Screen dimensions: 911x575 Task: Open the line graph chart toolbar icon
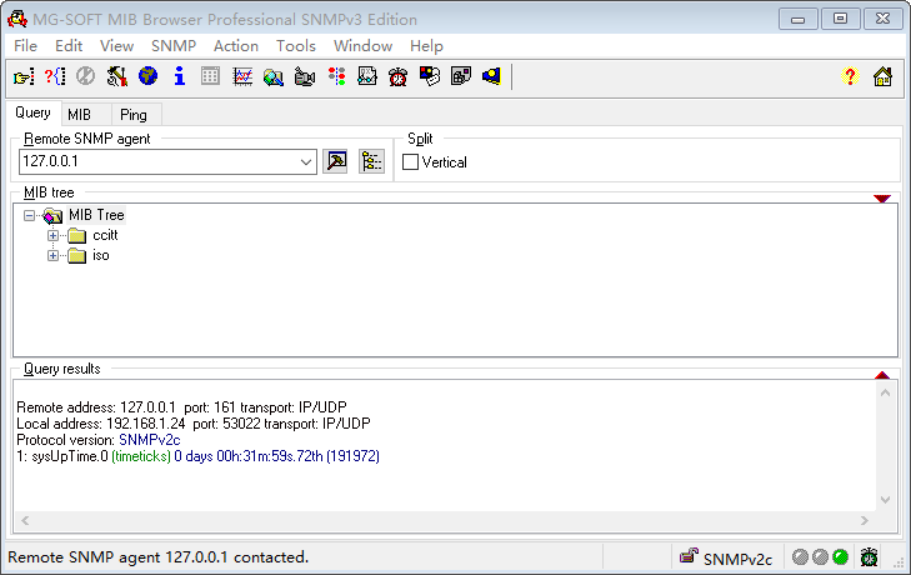tap(242, 76)
